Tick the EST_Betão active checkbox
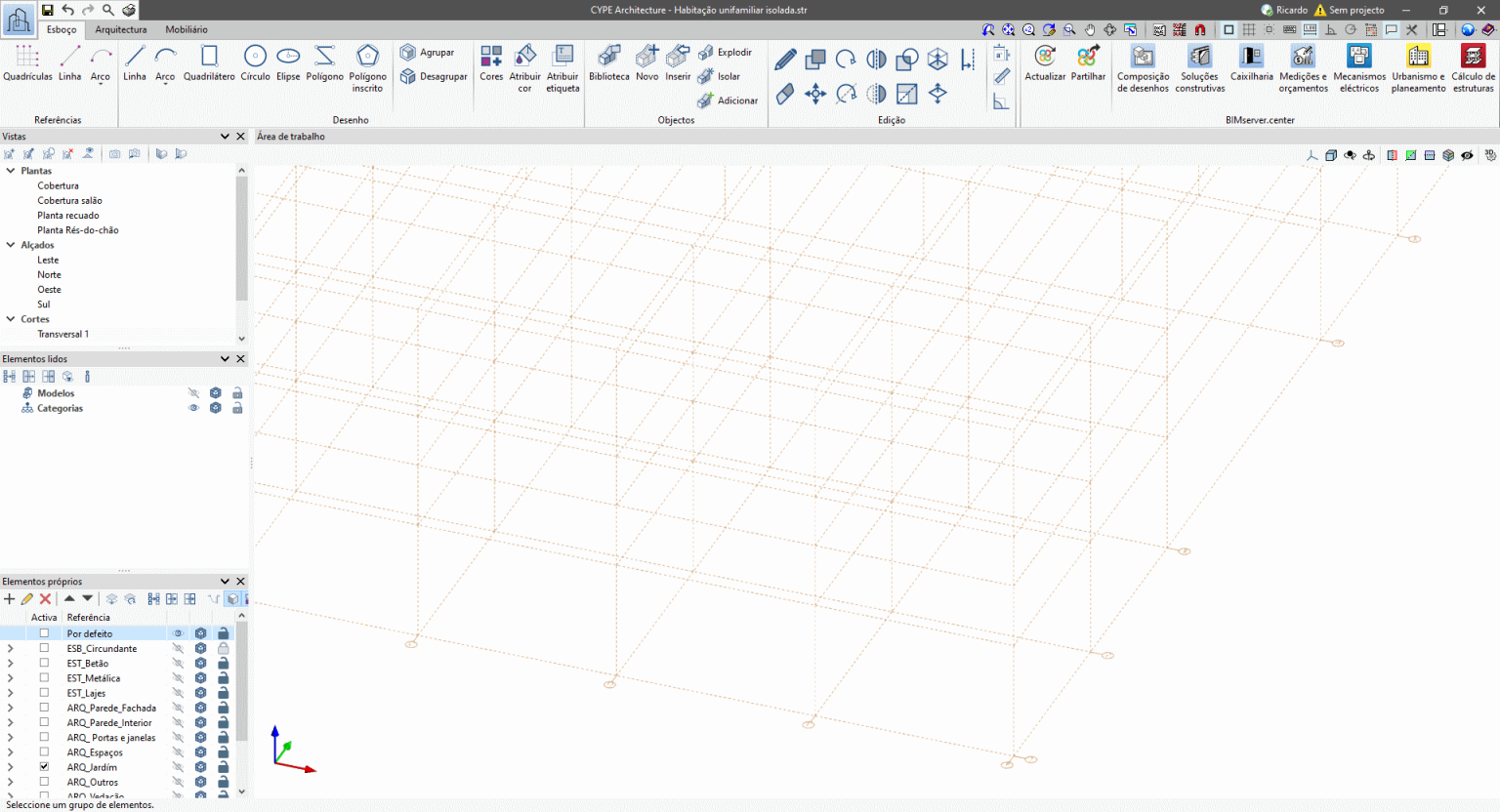This screenshot has width=1500, height=812. (x=44, y=663)
